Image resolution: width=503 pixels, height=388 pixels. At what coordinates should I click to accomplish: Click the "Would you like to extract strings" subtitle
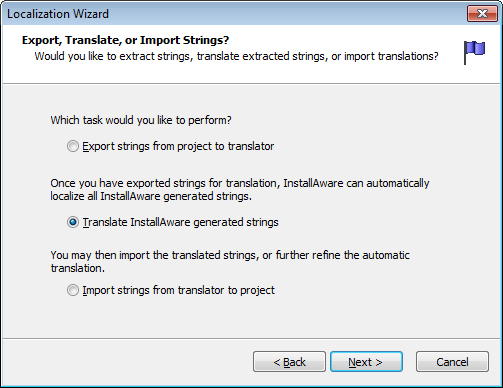coord(236,56)
